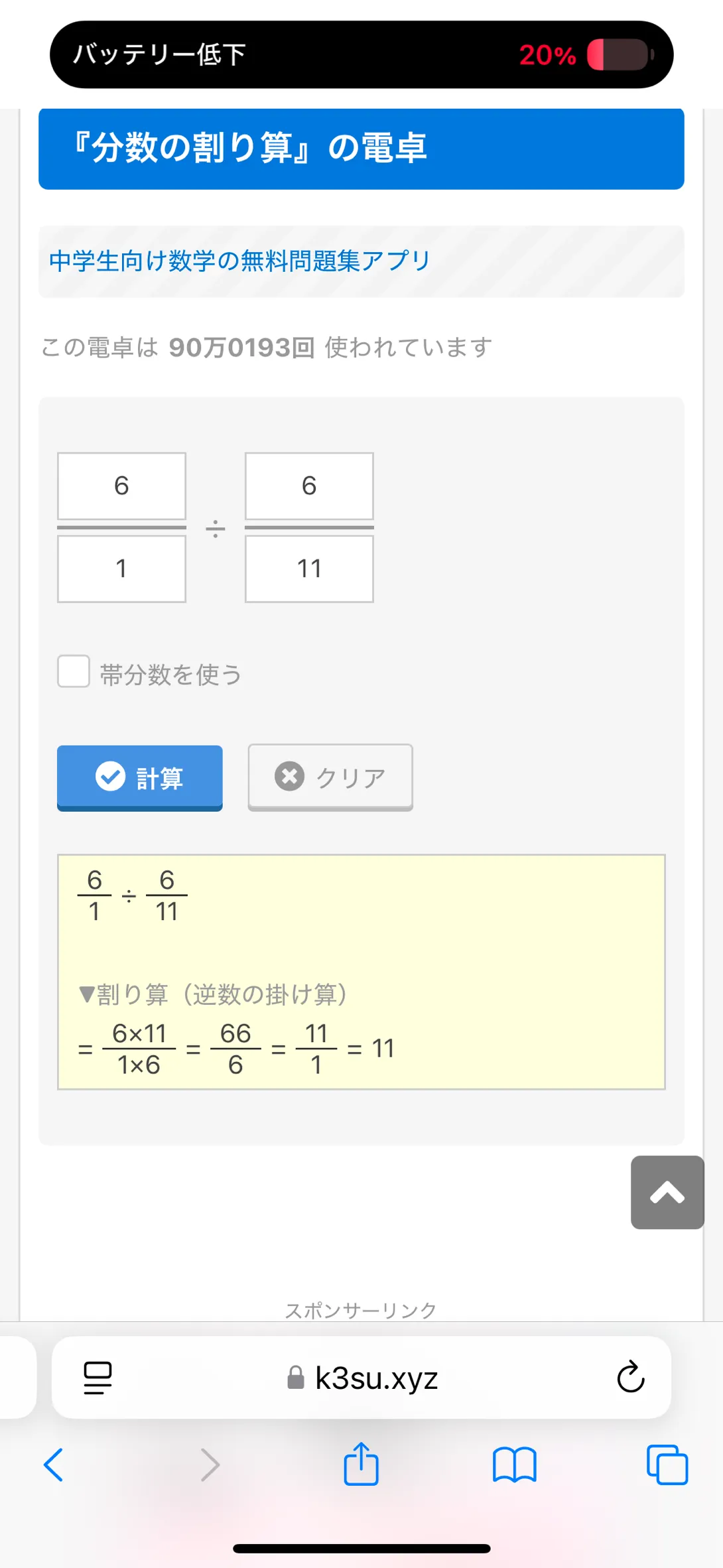Open the share sheet icon
723x1568 pixels.
(361, 1463)
